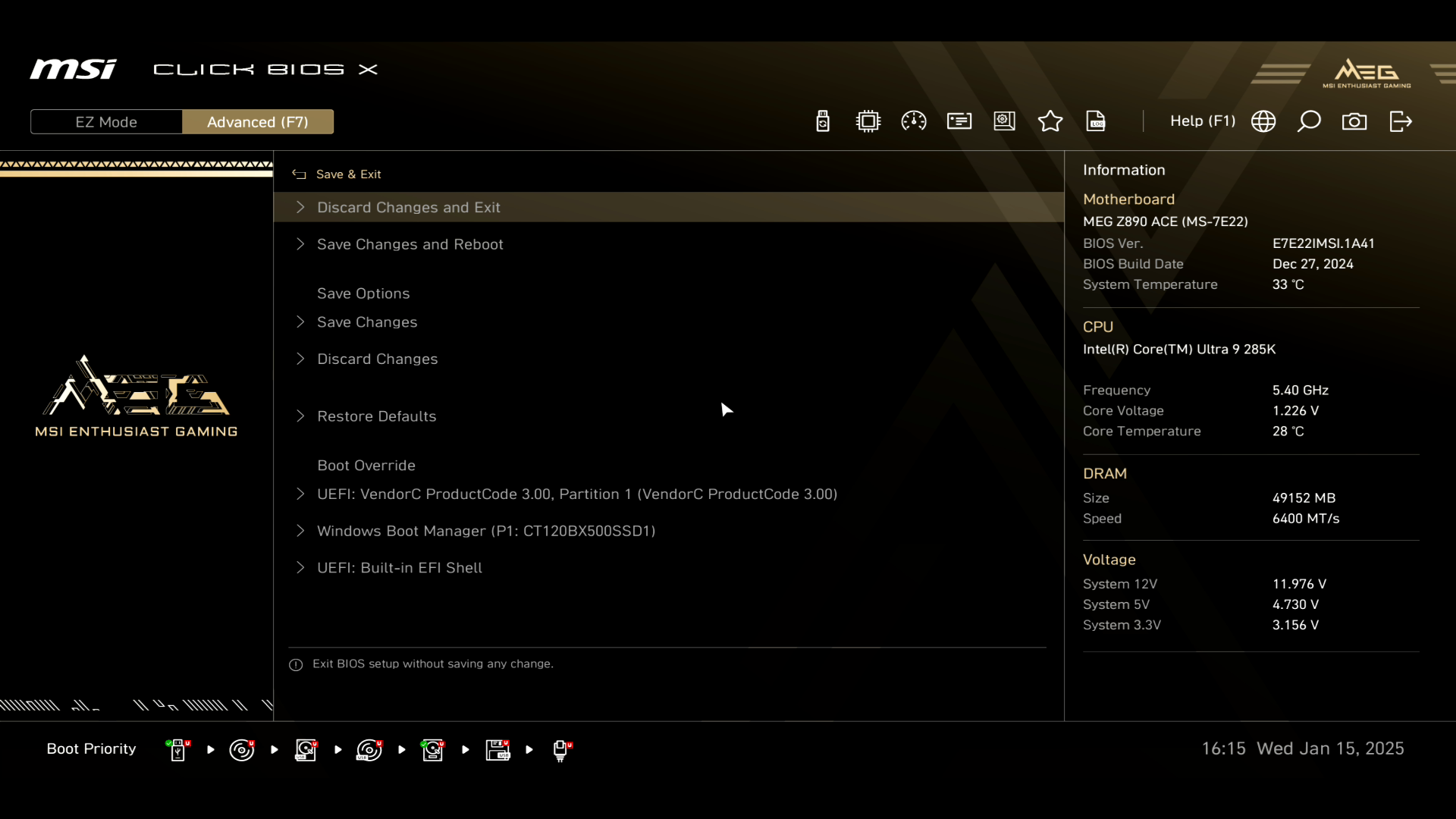Click the CPU chip icon in toolbar
Viewport: 1456px width, 819px height.
tap(868, 121)
